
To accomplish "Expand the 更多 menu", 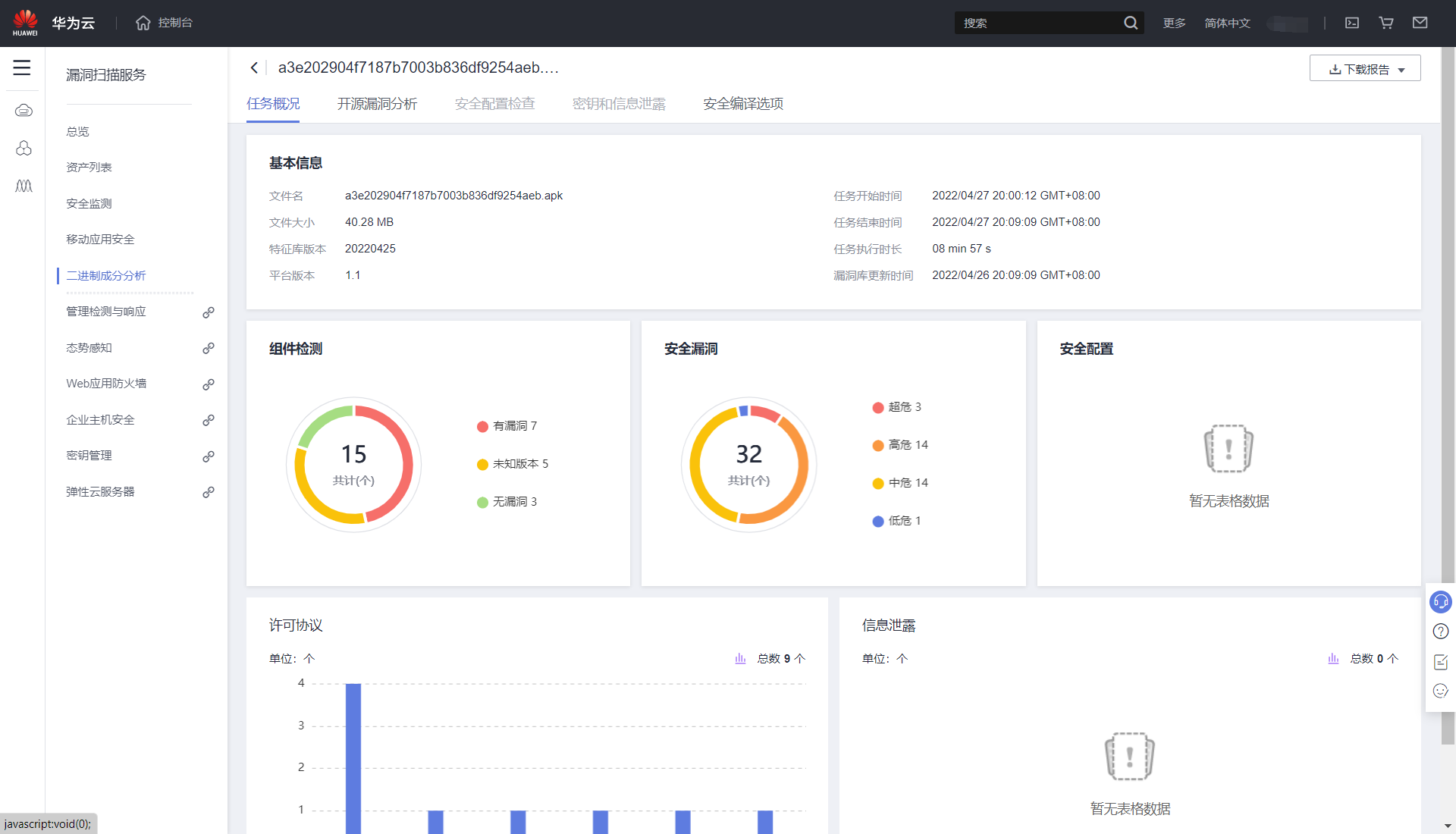I will pos(1174,24).
